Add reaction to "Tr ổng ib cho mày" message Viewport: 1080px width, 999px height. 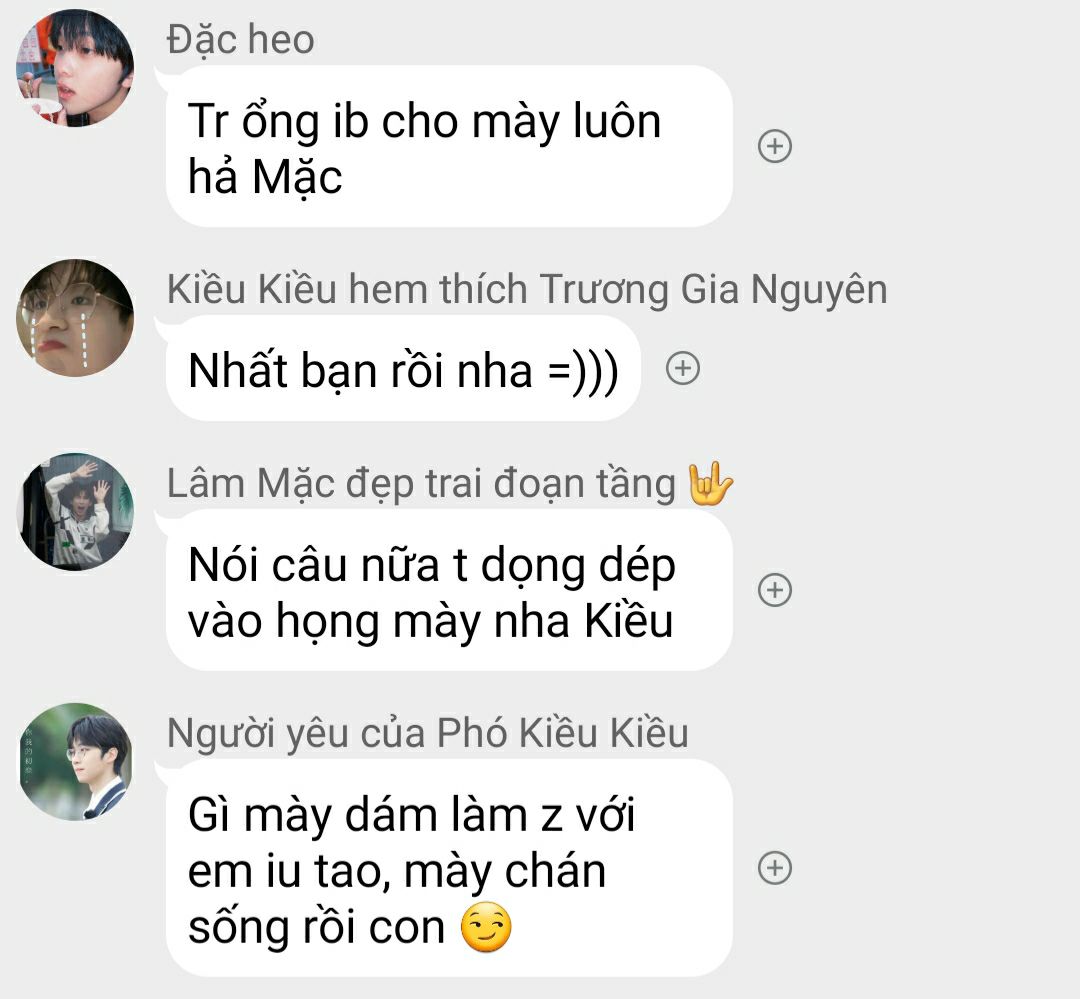pos(775,146)
